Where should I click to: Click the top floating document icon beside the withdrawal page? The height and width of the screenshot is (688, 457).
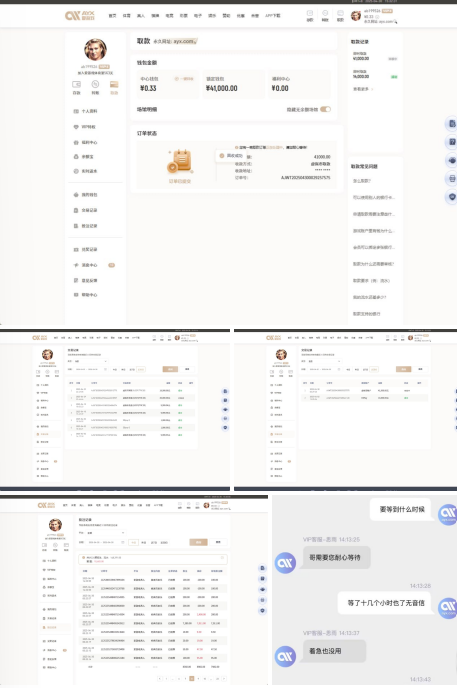(452, 124)
